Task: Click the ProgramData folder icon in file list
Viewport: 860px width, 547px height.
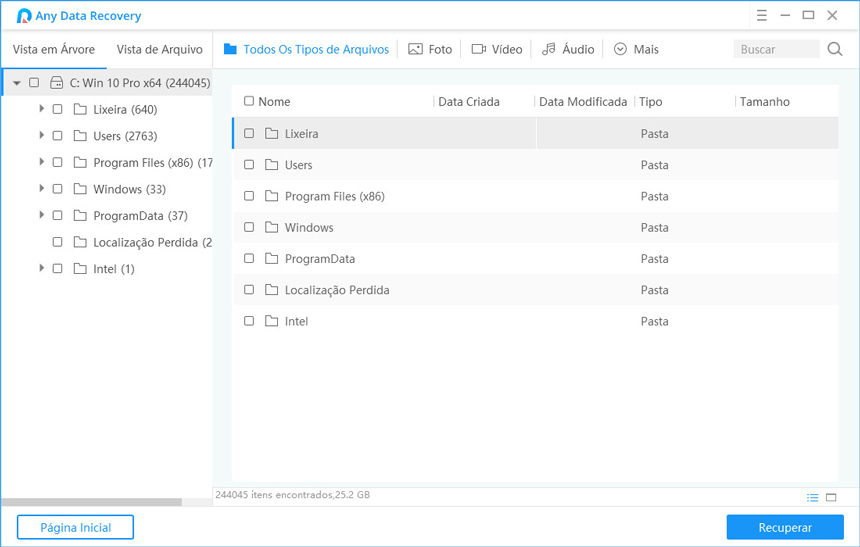Action: (271, 258)
